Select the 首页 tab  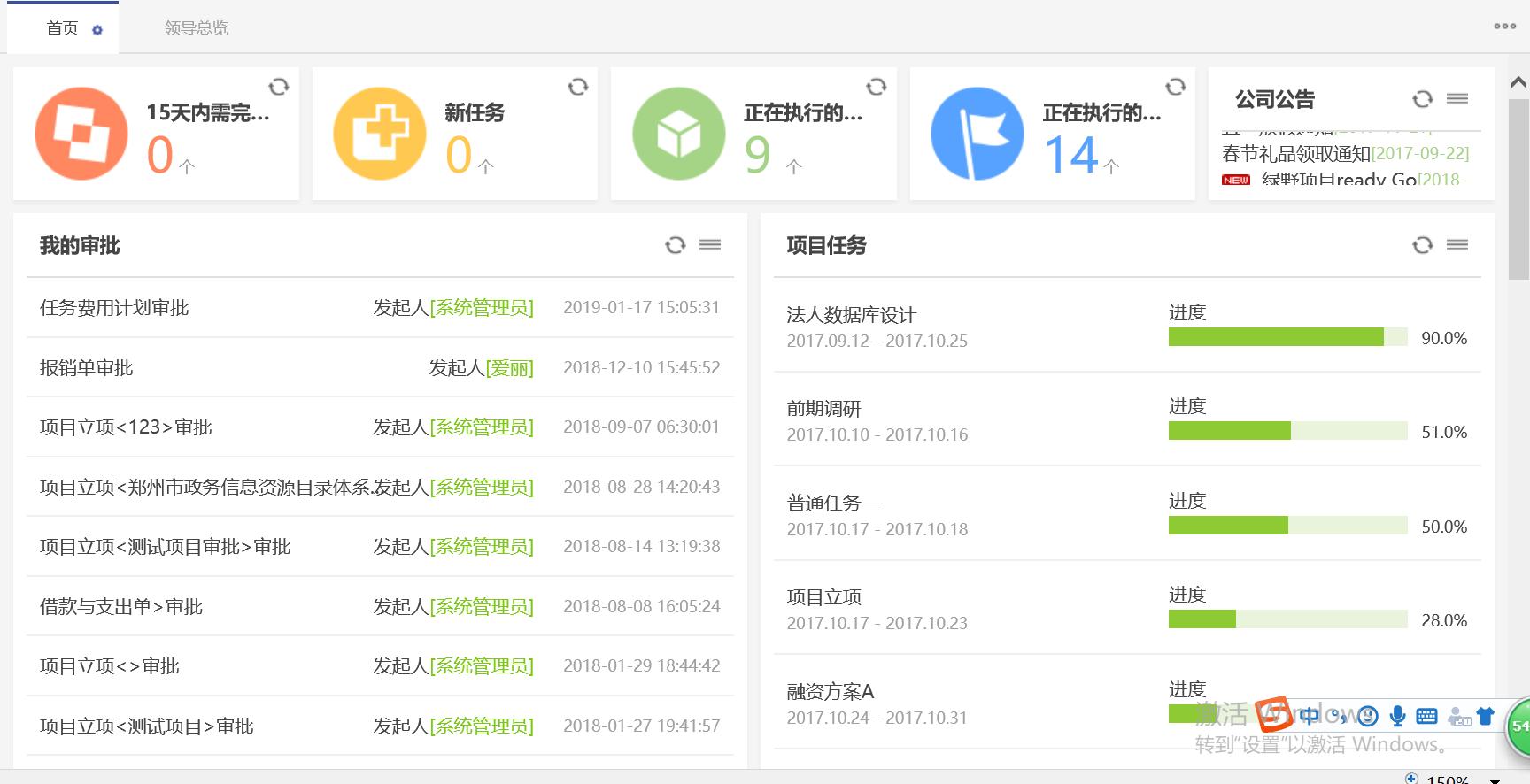(62, 28)
